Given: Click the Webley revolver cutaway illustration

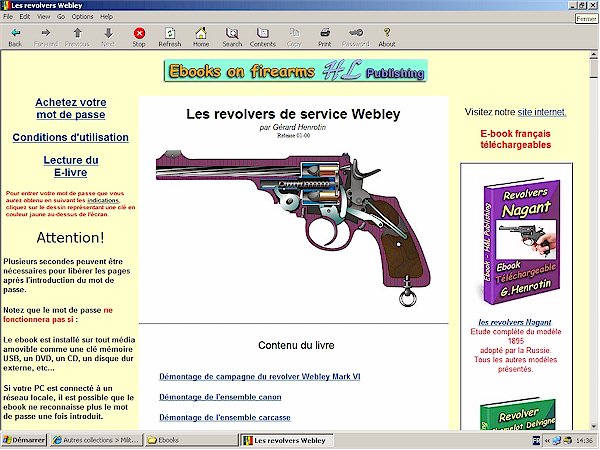Looking at the screenshot, I should (x=293, y=228).
